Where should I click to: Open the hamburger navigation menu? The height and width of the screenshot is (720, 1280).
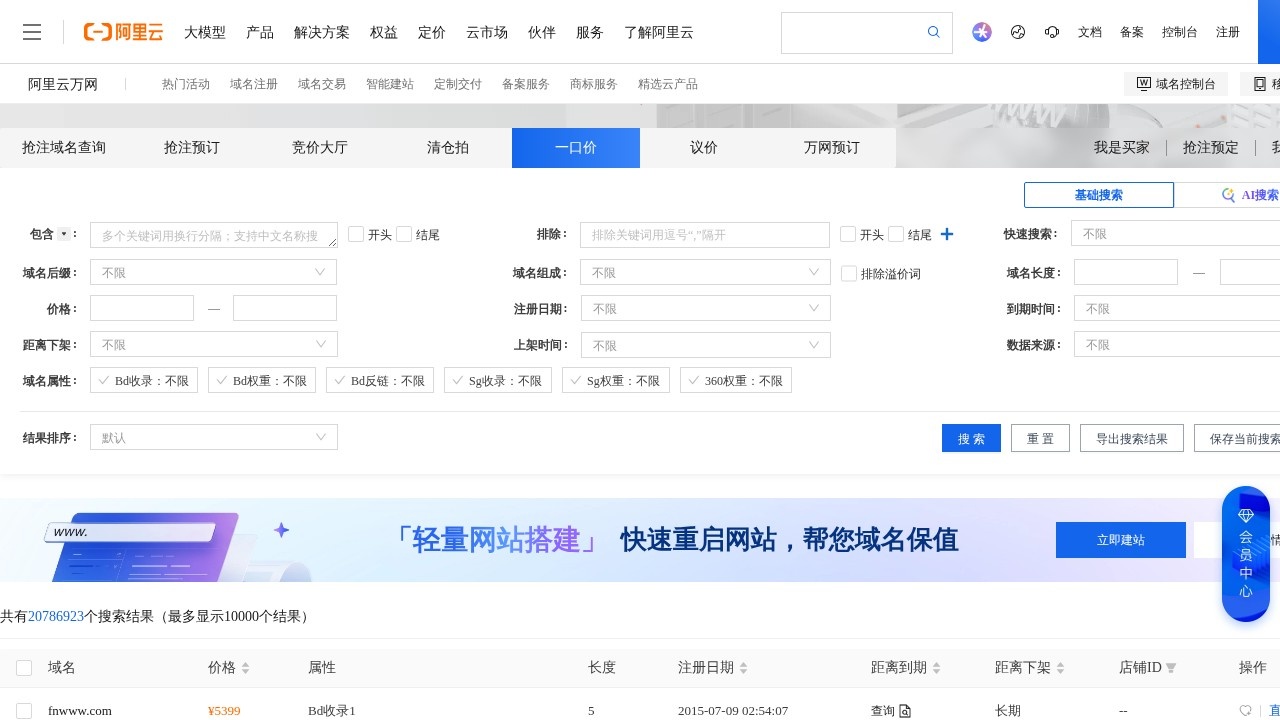tap(32, 32)
